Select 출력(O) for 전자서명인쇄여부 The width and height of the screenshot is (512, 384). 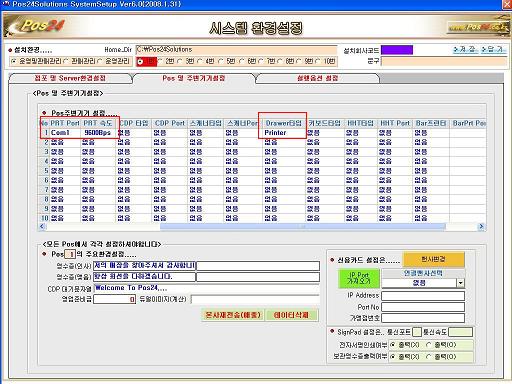429,345
